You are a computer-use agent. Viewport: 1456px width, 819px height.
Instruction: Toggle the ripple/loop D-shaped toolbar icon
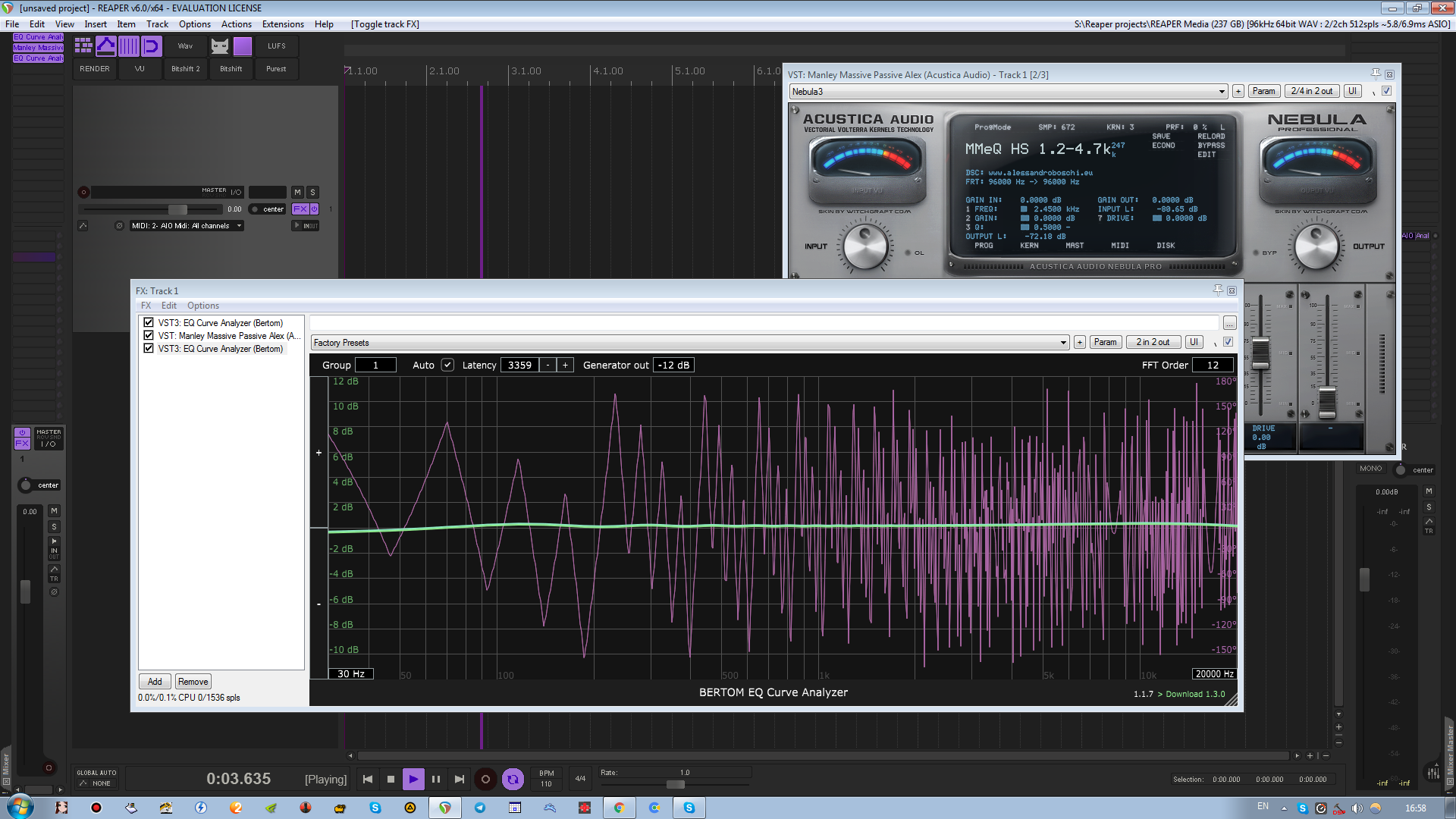(152, 46)
